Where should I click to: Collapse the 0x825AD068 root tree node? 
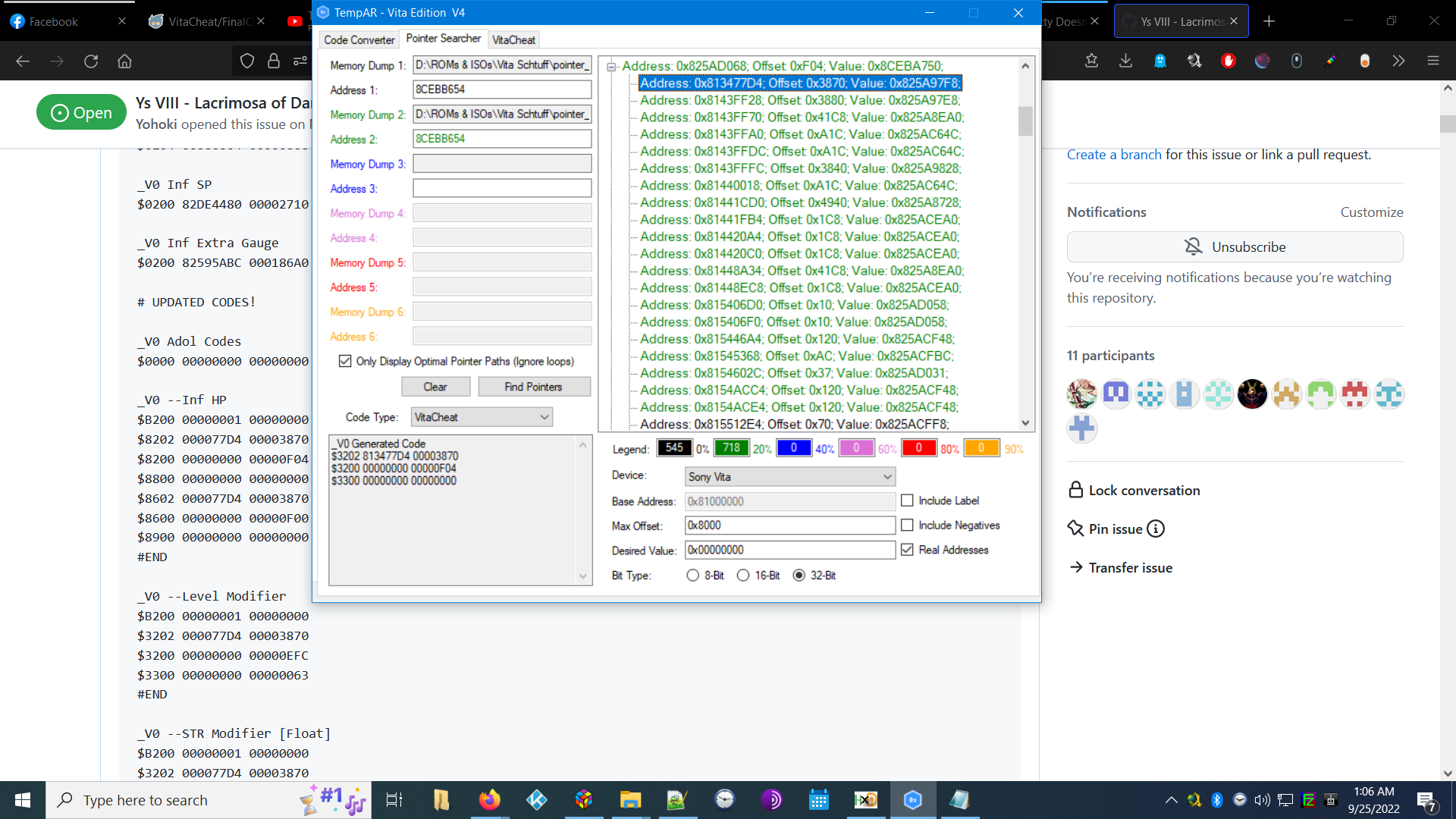[x=611, y=67]
